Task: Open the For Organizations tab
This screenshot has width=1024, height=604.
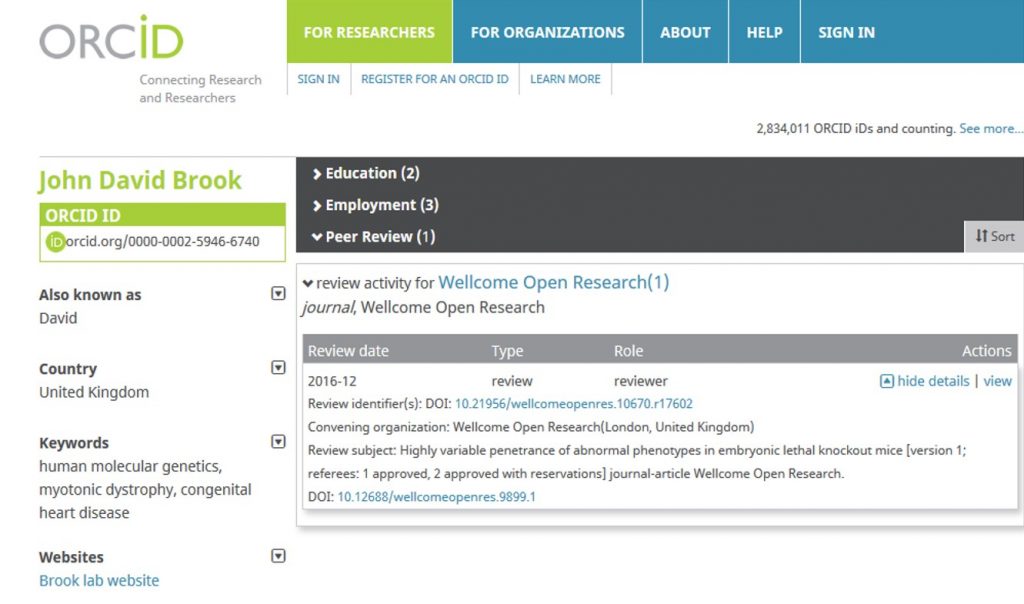Action: point(547,32)
